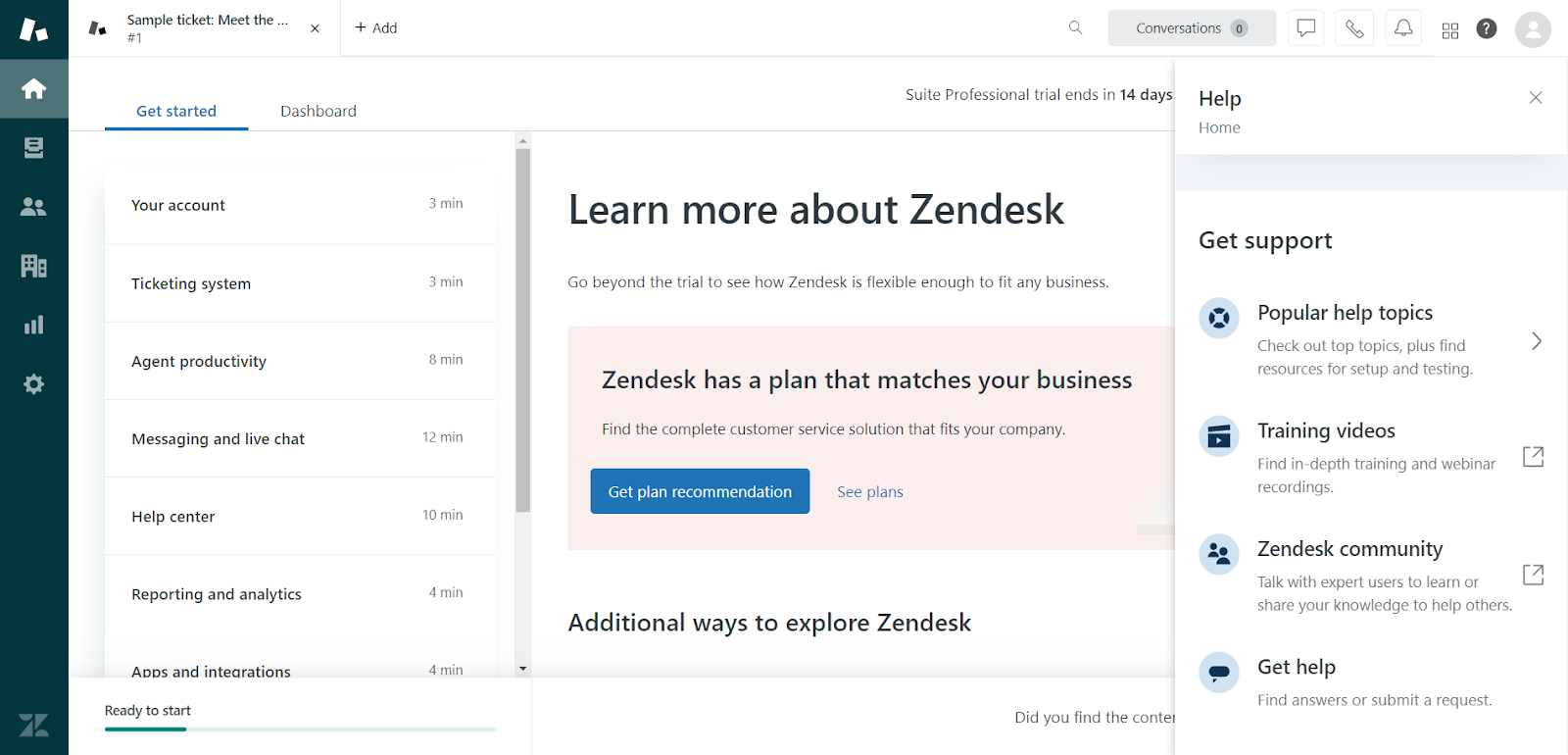Open the phone Talk icon
Screen dimensions: 1568x755
(1354, 28)
